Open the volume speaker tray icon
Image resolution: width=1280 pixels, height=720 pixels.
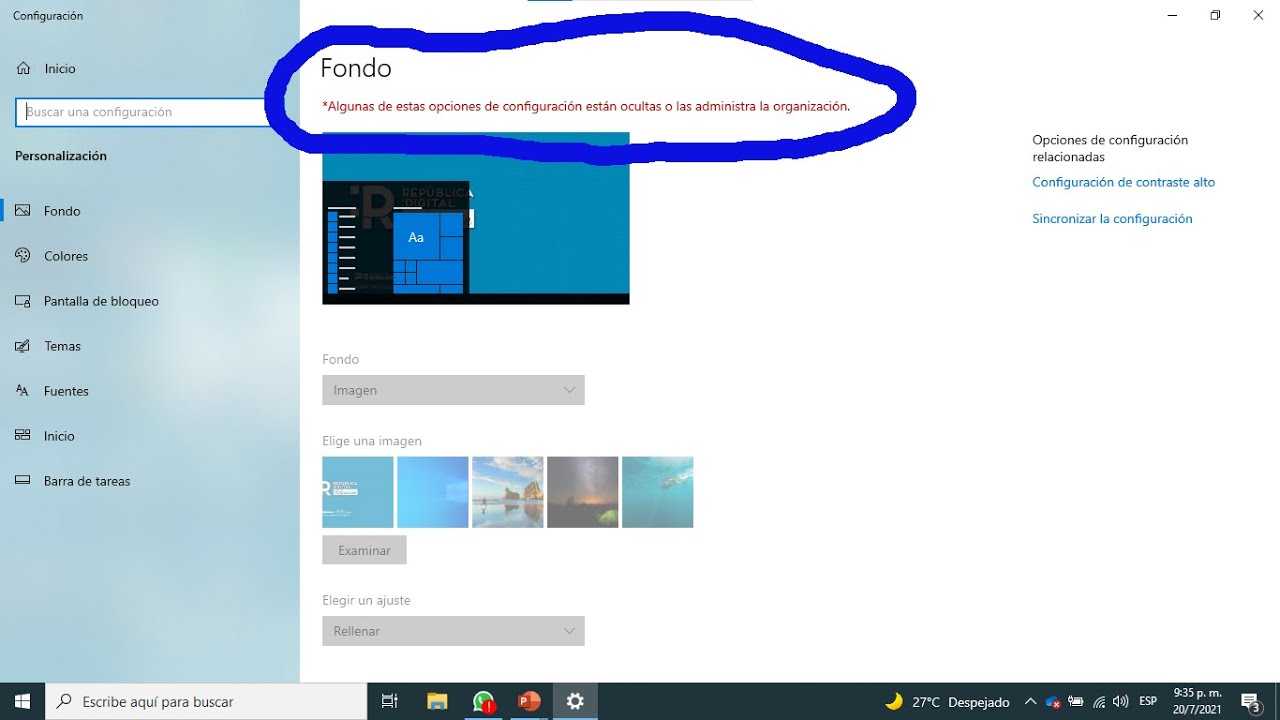(1121, 702)
